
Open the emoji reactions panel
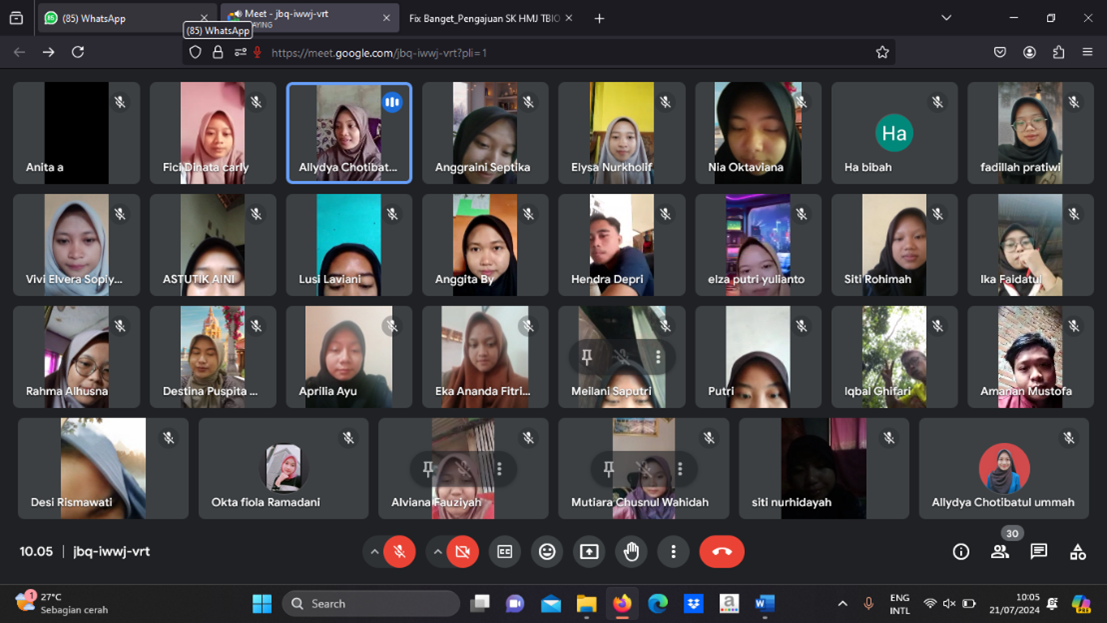pos(547,552)
